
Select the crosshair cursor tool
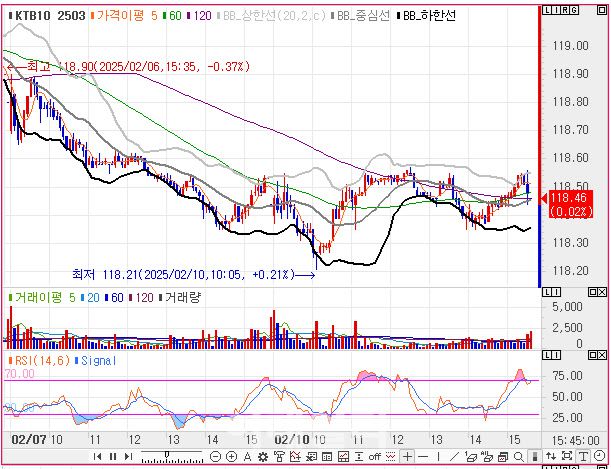408,457
